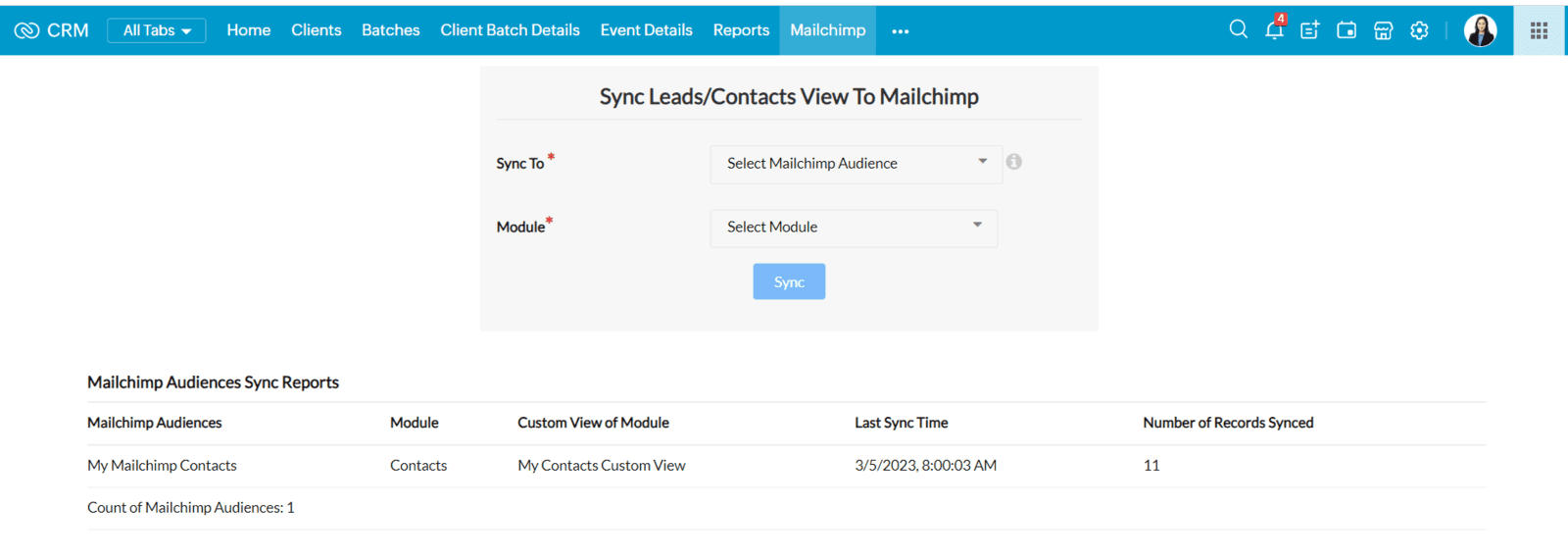Click 'My Contacts Custom View' cell
The height and width of the screenshot is (558, 1568).
pyautogui.click(x=602, y=466)
